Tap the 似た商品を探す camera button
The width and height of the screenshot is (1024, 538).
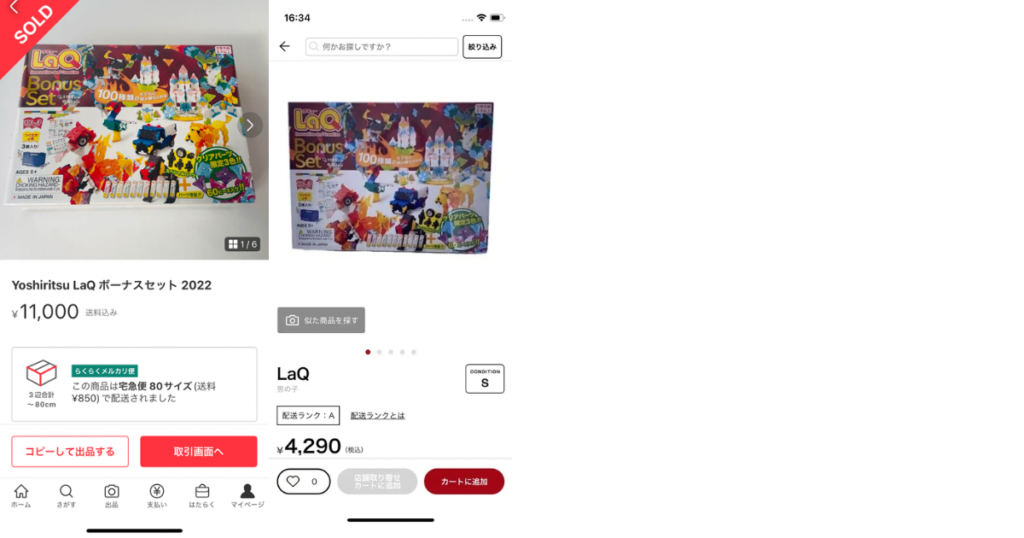click(321, 321)
